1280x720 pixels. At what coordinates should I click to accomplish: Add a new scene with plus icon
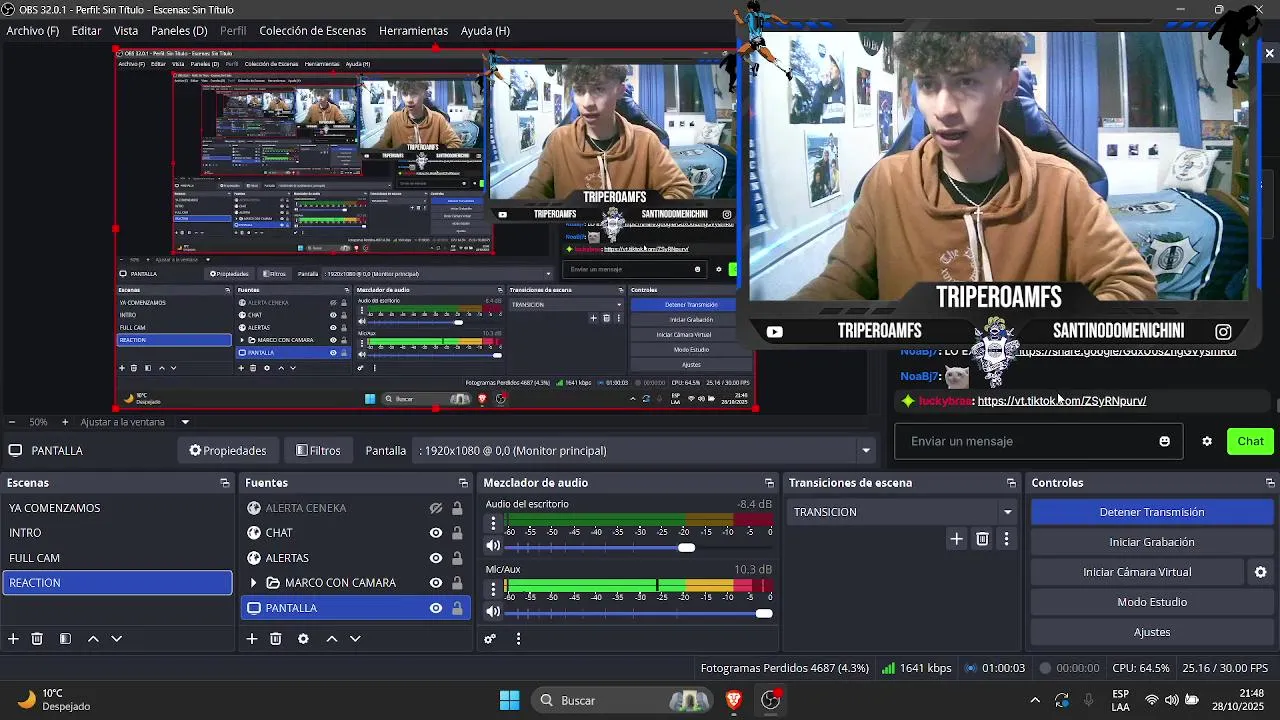13,638
